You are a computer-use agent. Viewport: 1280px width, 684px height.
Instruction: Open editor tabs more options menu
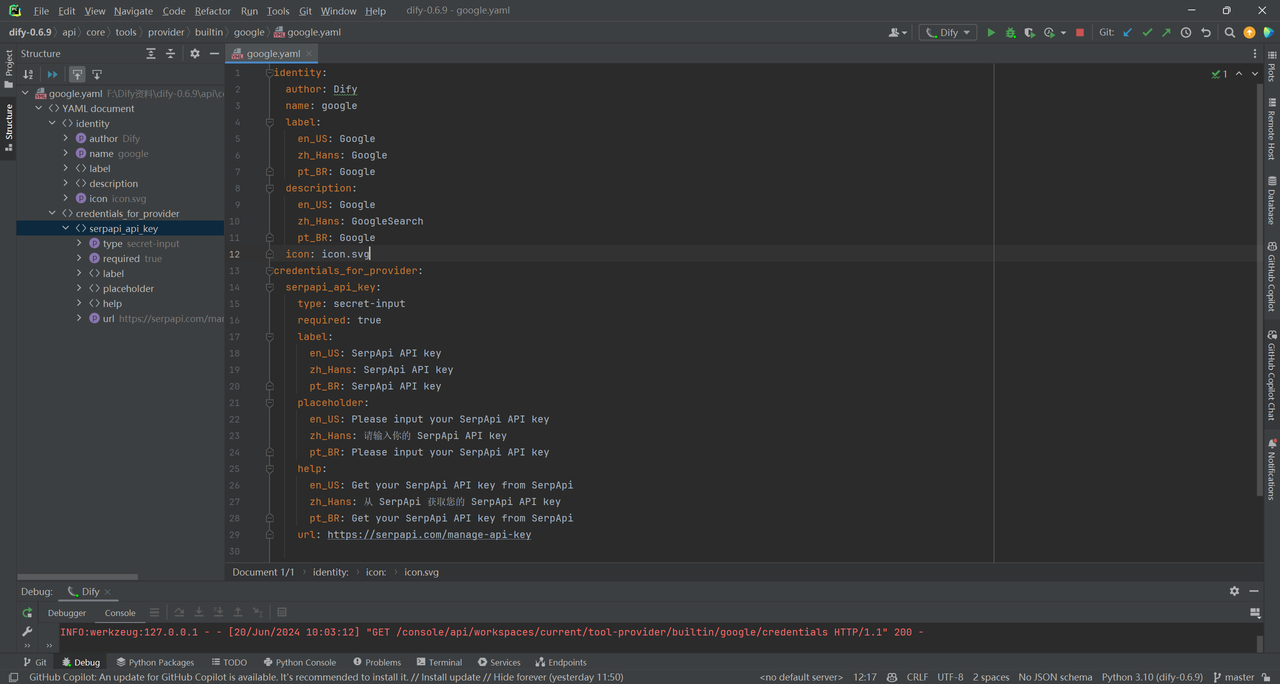(1254, 54)
